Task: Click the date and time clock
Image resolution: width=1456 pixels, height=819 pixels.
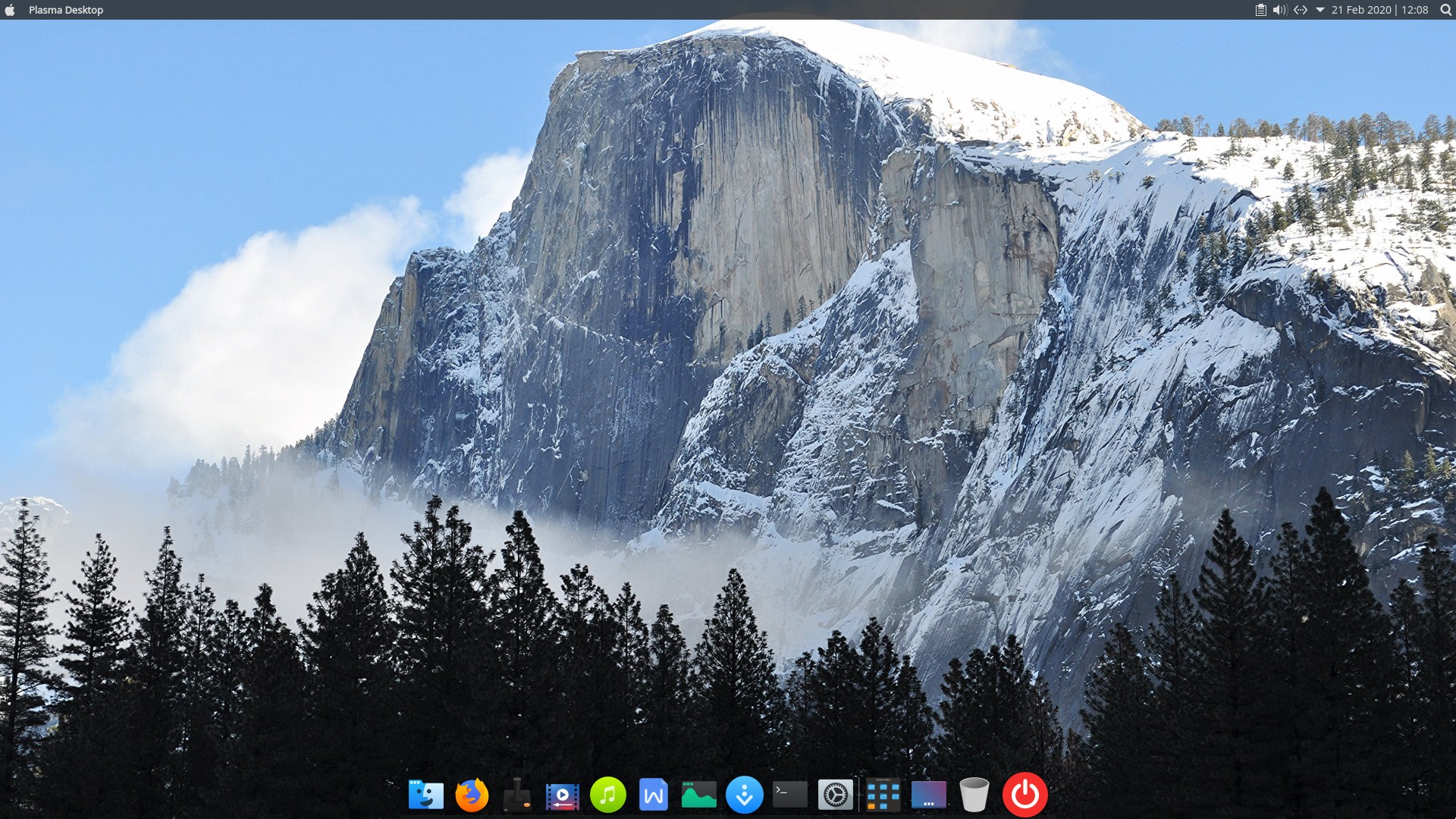Action: pos(1379,10)
